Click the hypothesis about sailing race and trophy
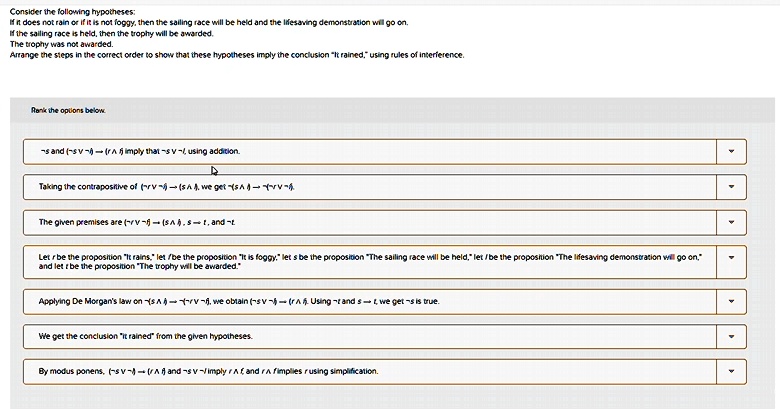Screen dimensions: 780x409 click(x=111, y=33)
